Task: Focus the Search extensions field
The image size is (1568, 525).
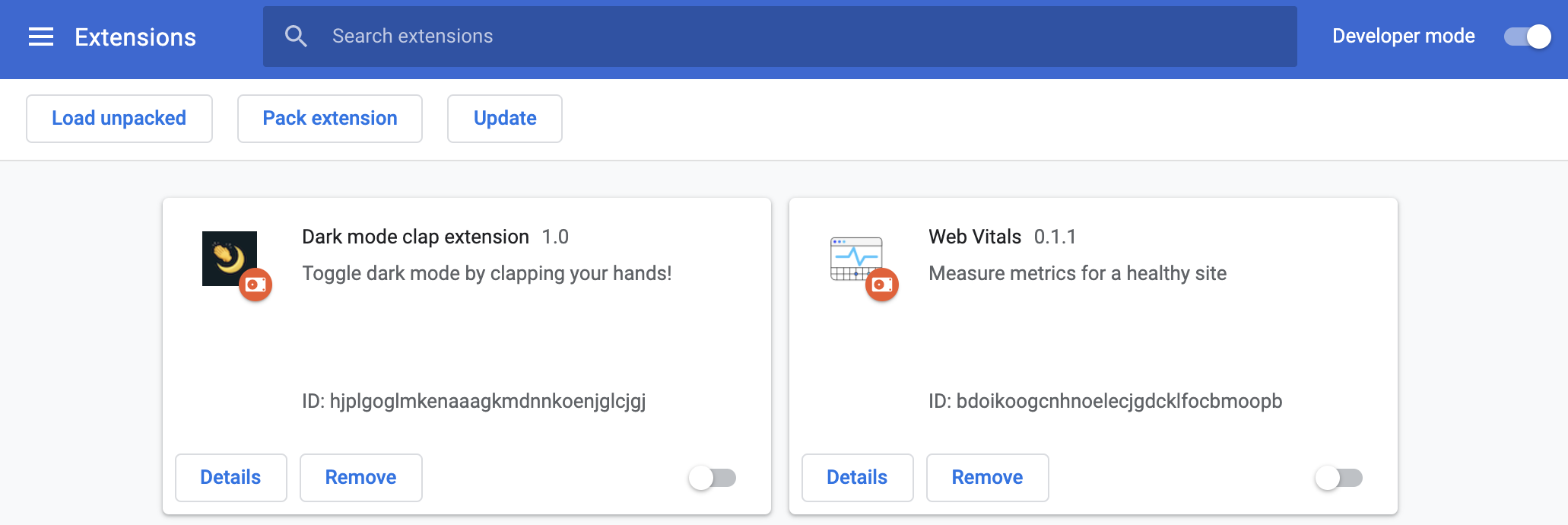Action: pyautogui.click(x=780, y=37)
